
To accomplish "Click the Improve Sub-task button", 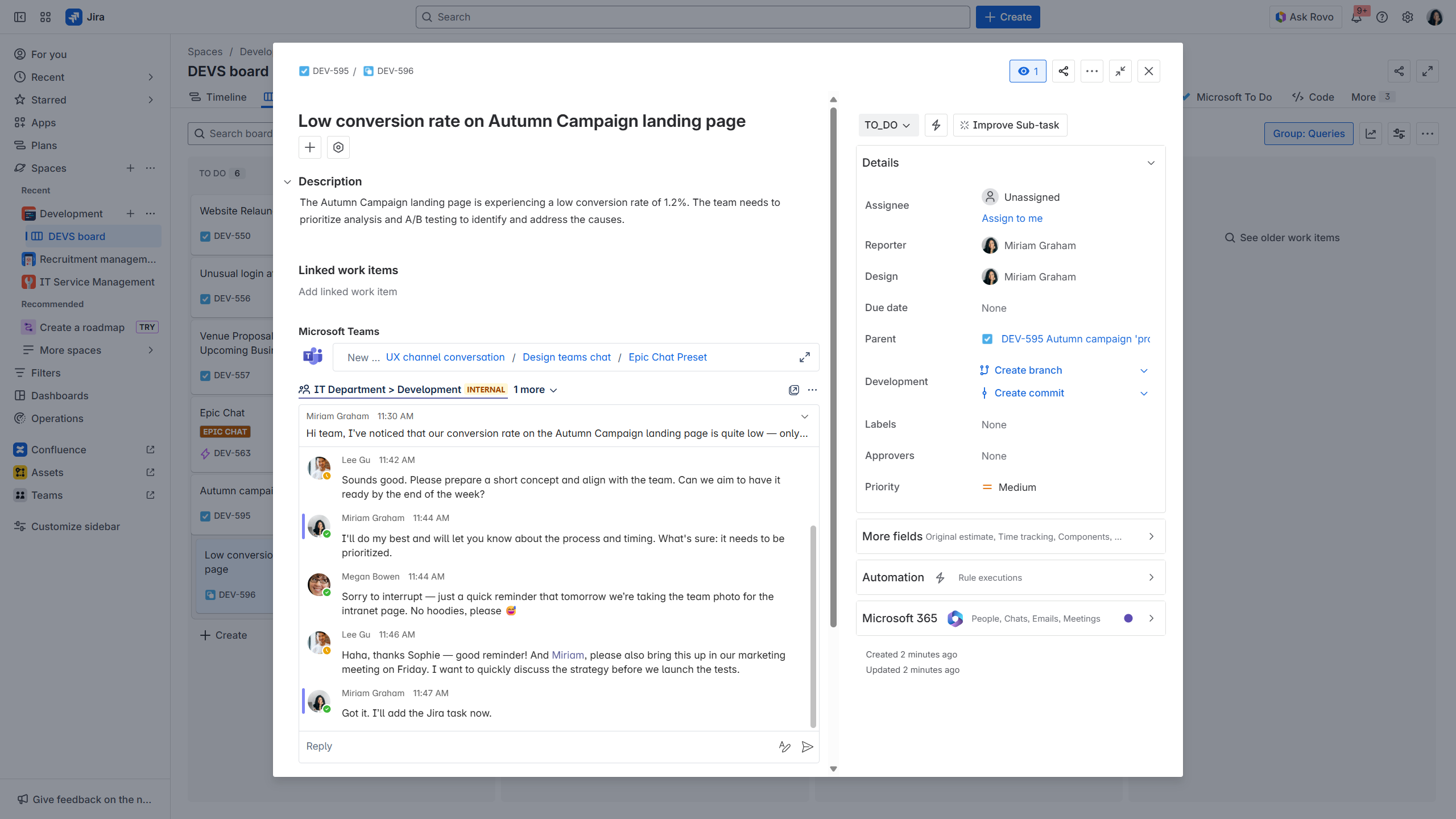I will (x=1010, y=125).
